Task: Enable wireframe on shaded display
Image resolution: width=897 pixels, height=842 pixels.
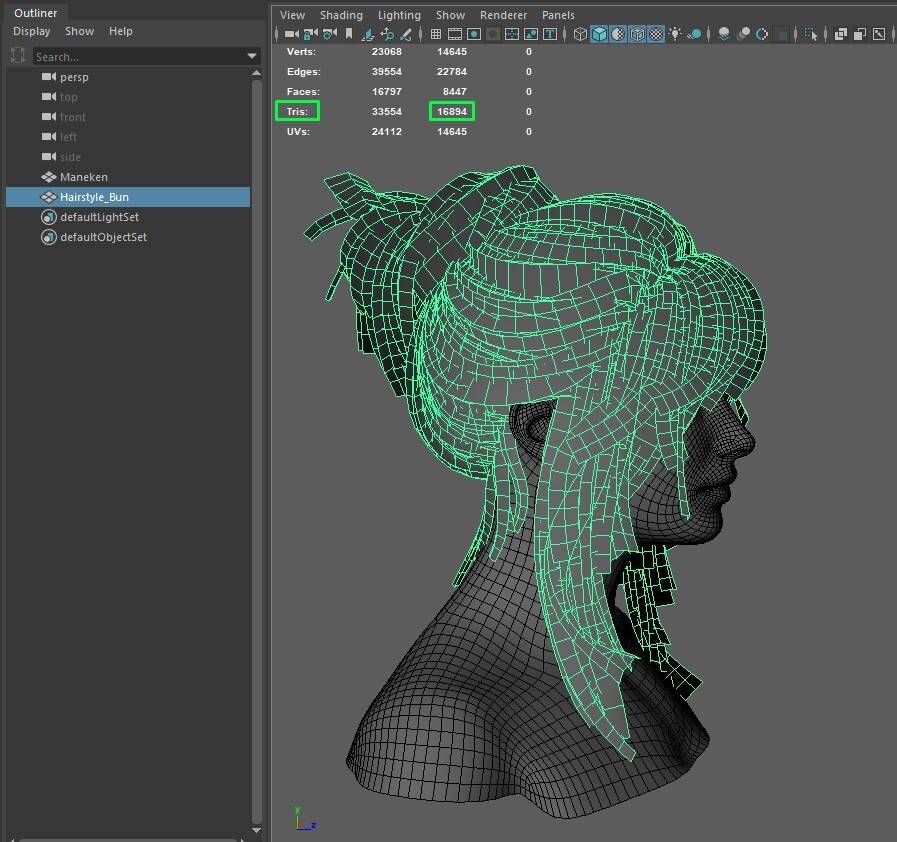Action: click(x=635, y=34)
